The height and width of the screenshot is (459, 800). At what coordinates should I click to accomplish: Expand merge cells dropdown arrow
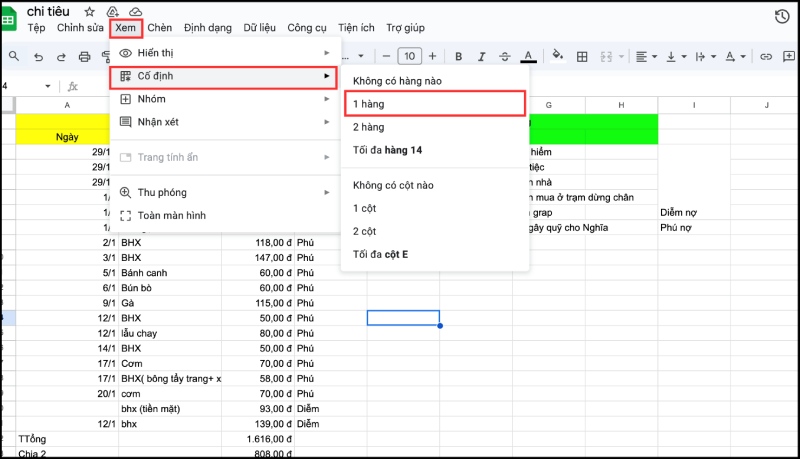coord(621,57)
